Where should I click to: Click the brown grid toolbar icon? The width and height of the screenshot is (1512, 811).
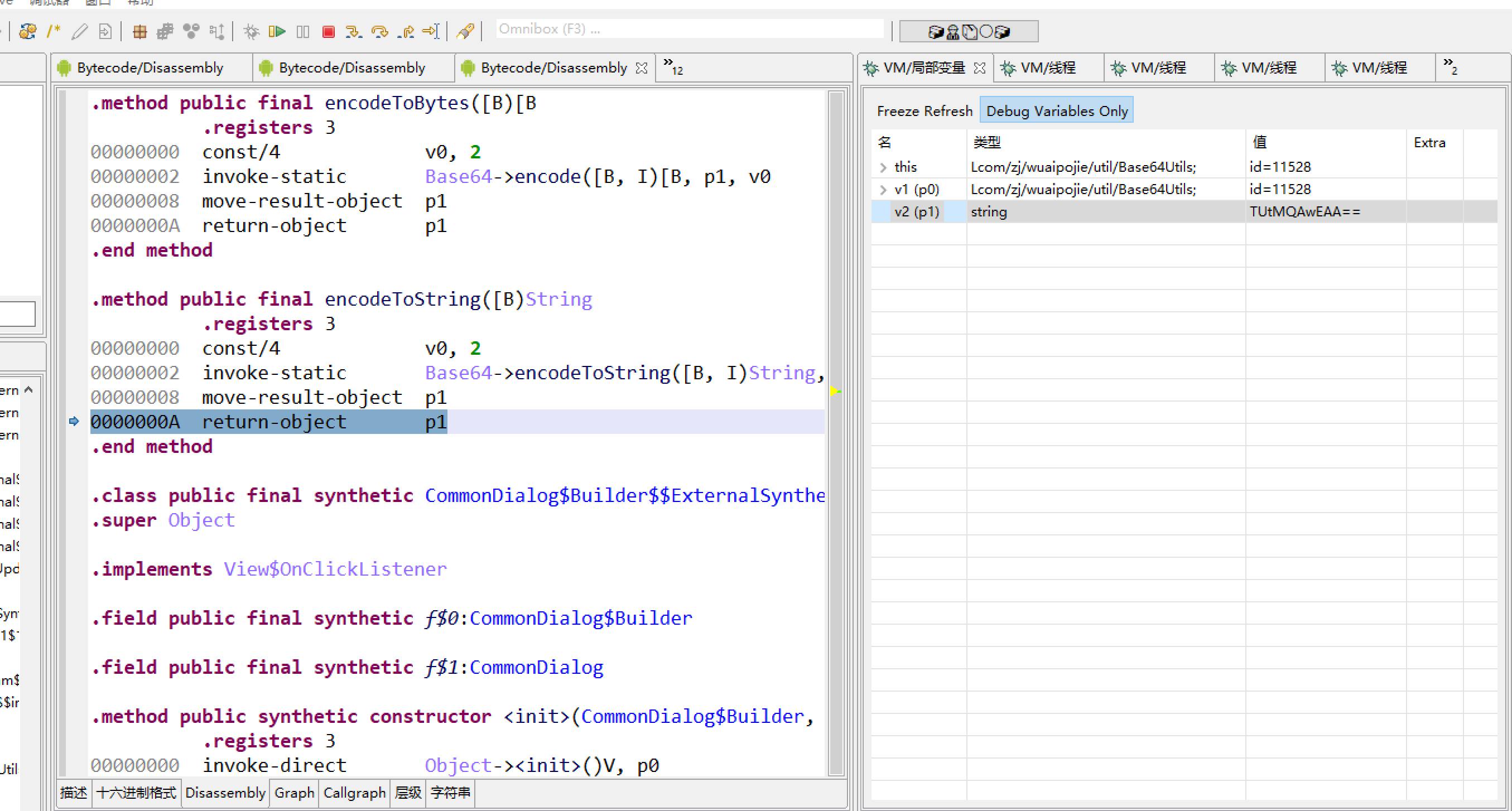139,31
